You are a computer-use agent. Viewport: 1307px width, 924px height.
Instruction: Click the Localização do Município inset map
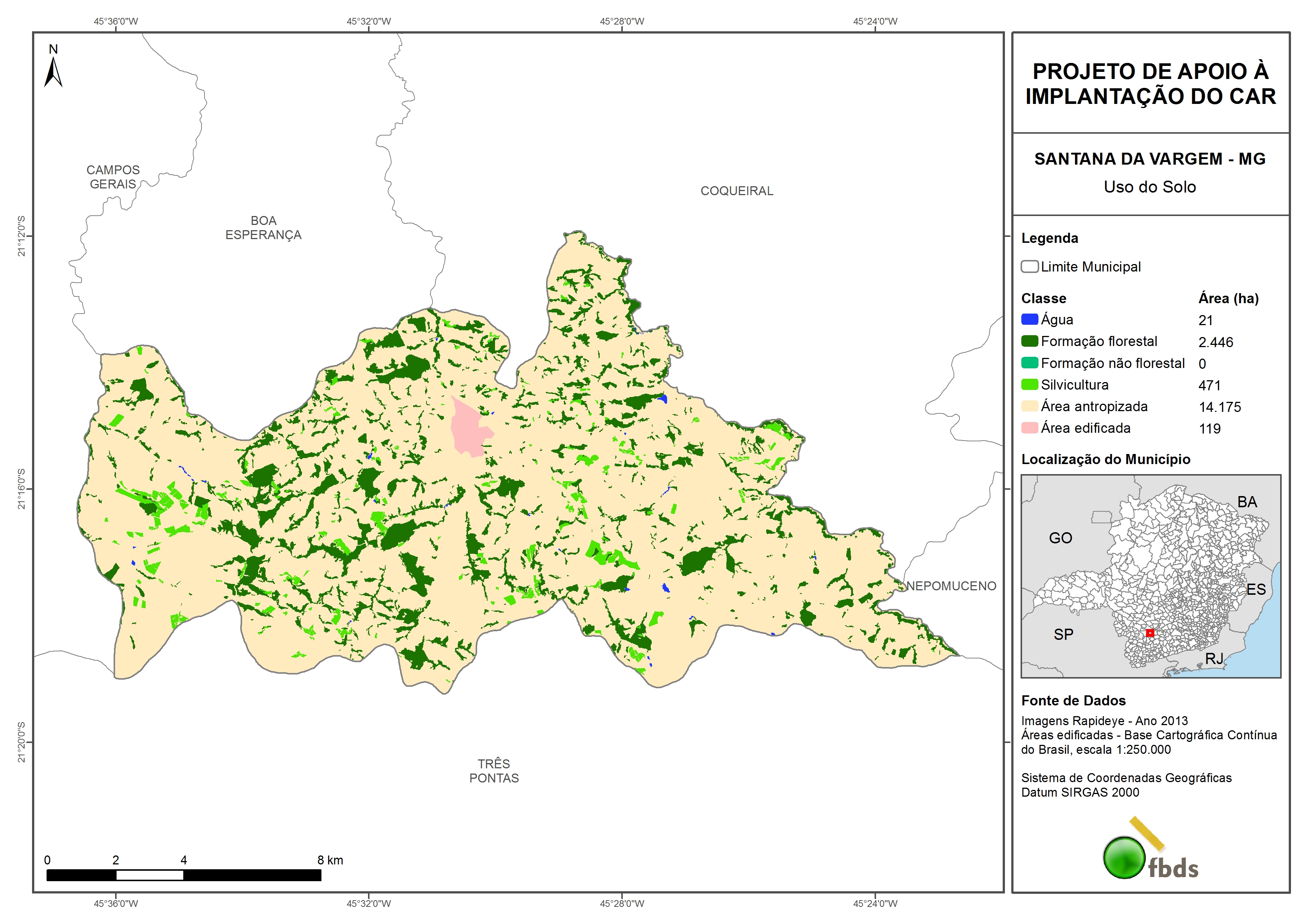1151,576
